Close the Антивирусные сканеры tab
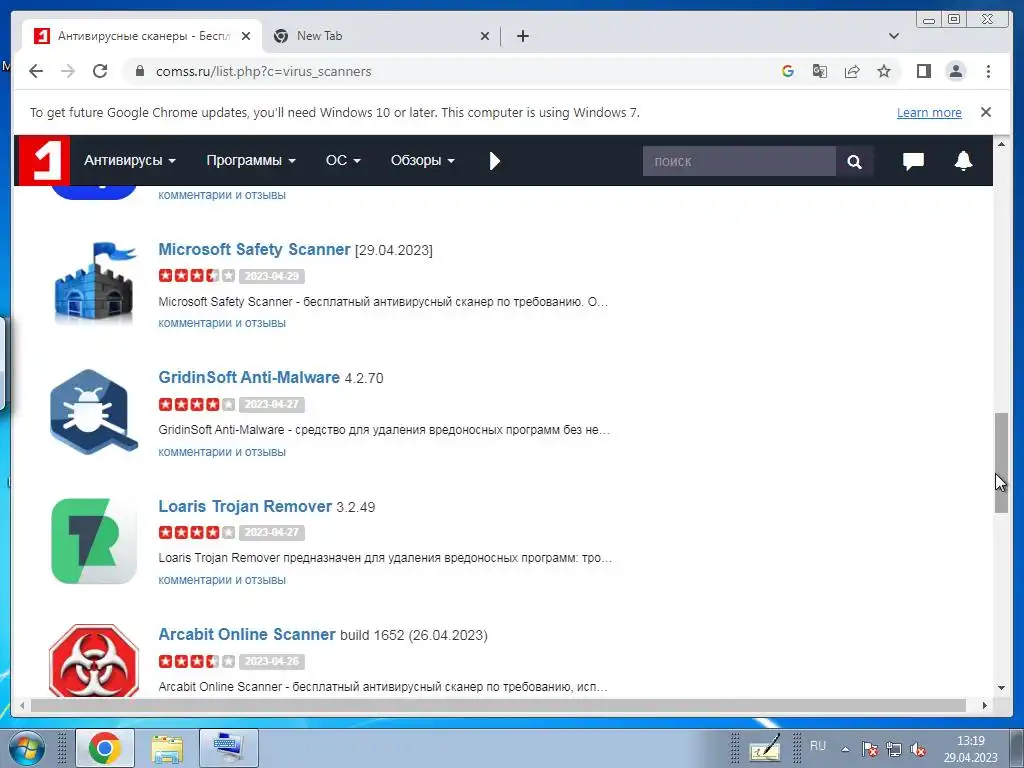 pyautogui.click(x=246, y=36)
